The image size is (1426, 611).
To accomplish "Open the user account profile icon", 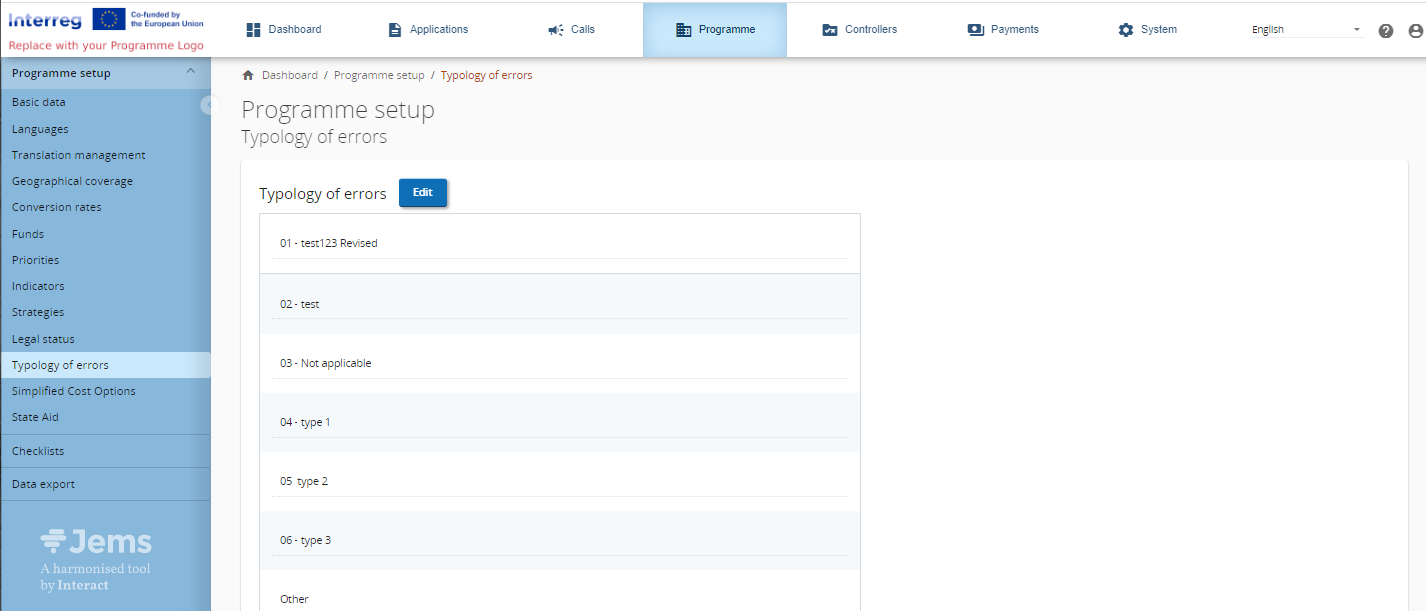I will (1415, 31).
